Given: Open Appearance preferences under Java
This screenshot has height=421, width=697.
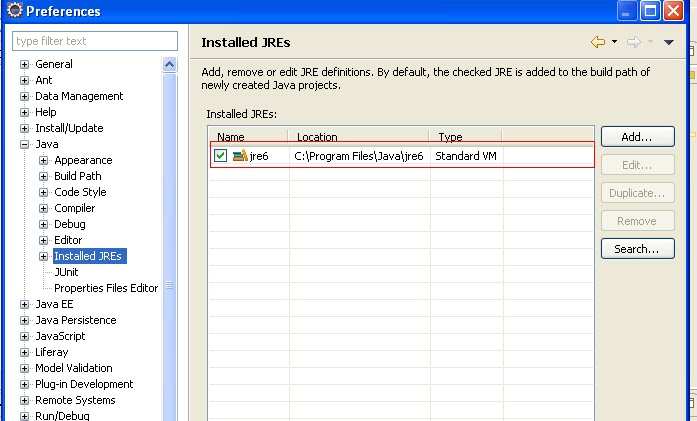Looking at the screenshot, I should point(83,160).
